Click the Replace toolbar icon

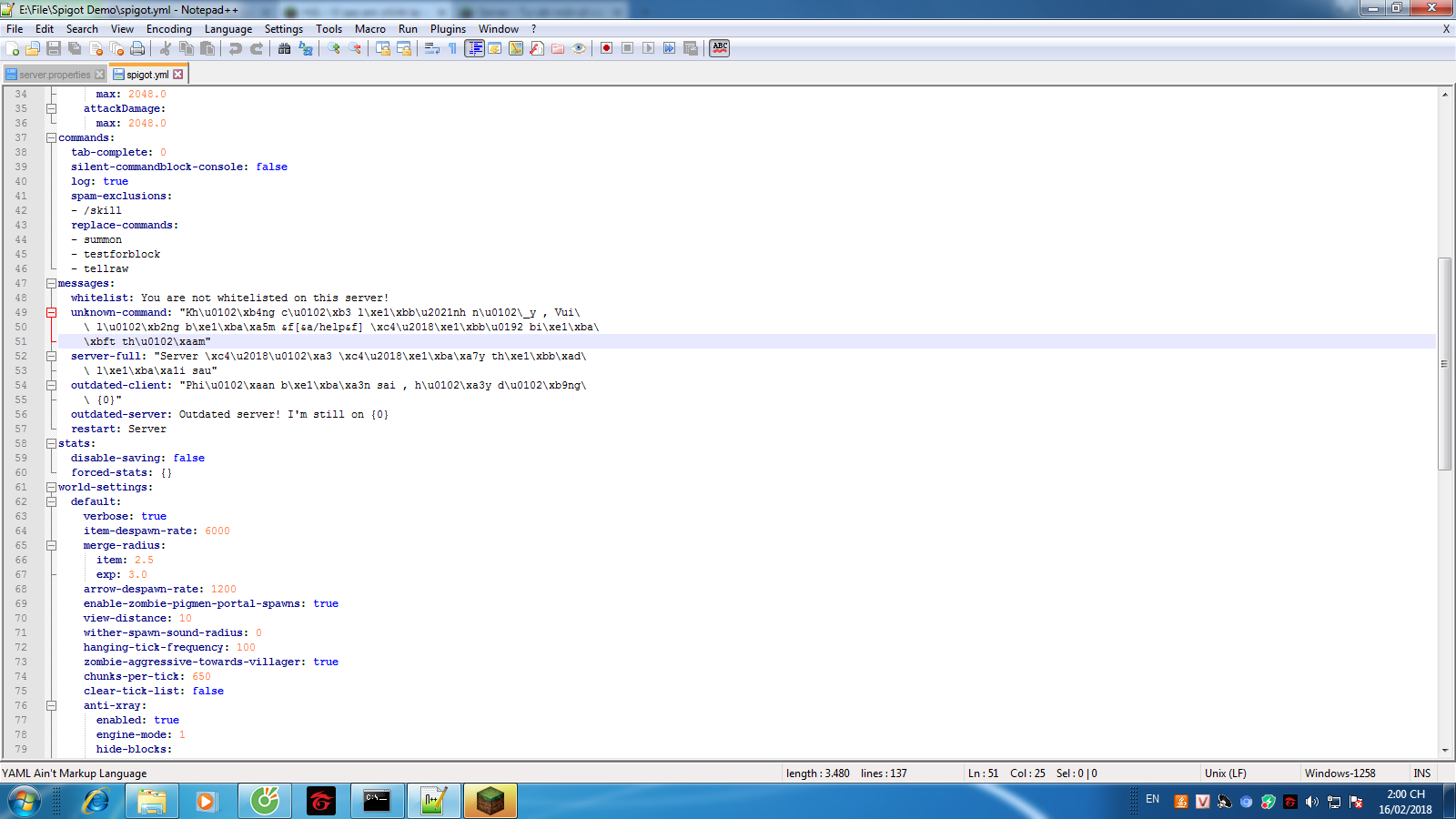click(306, 48)
